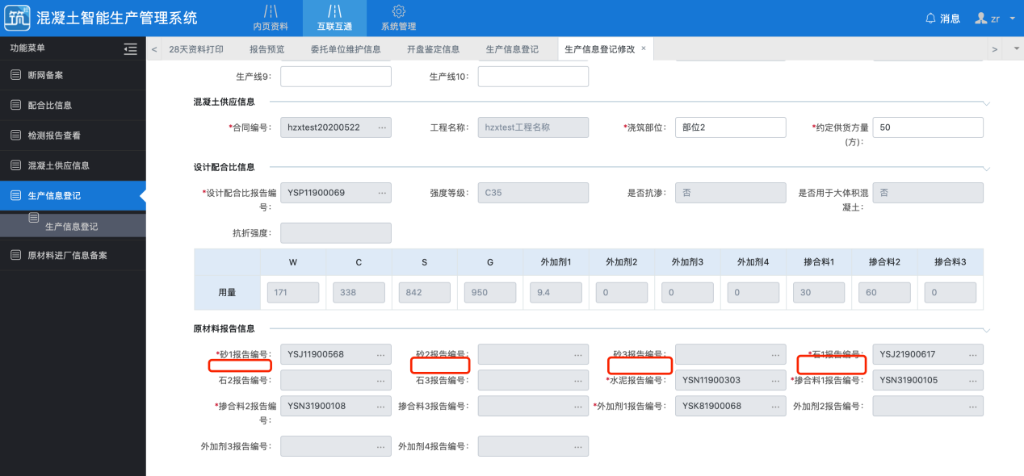Switch to the 生产信息登记 tab
Screen dimensions: 1024x476
tap(512, 49)
